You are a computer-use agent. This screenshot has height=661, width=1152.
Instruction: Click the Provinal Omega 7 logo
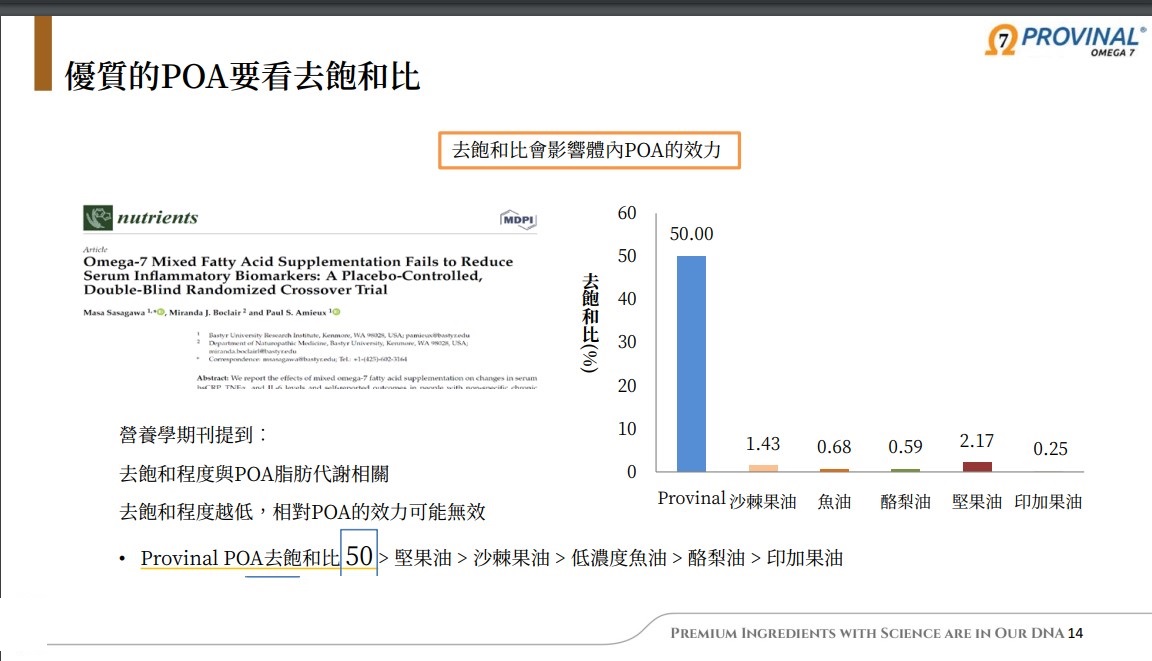[1065, 40]
